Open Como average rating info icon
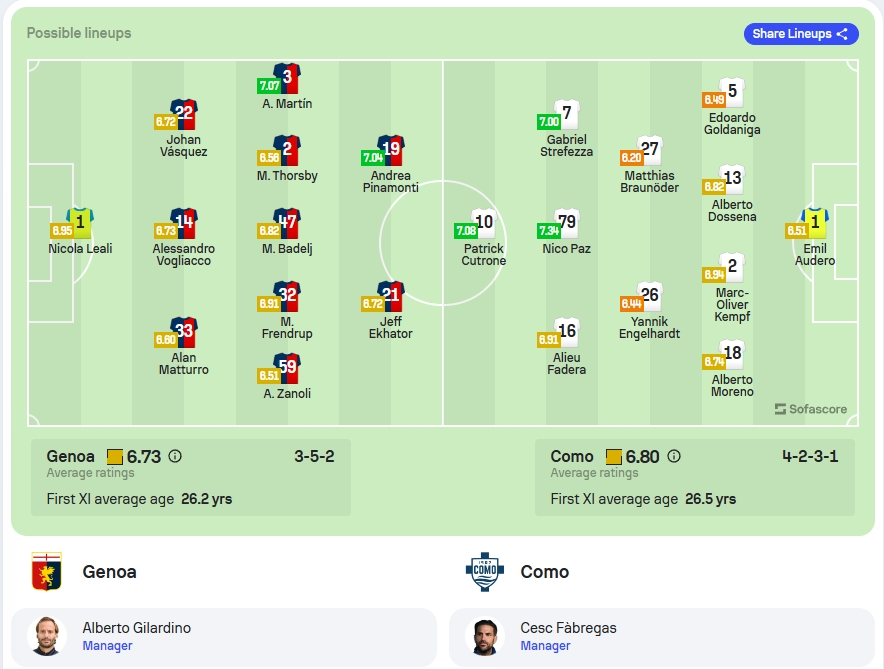 [674, 456]
